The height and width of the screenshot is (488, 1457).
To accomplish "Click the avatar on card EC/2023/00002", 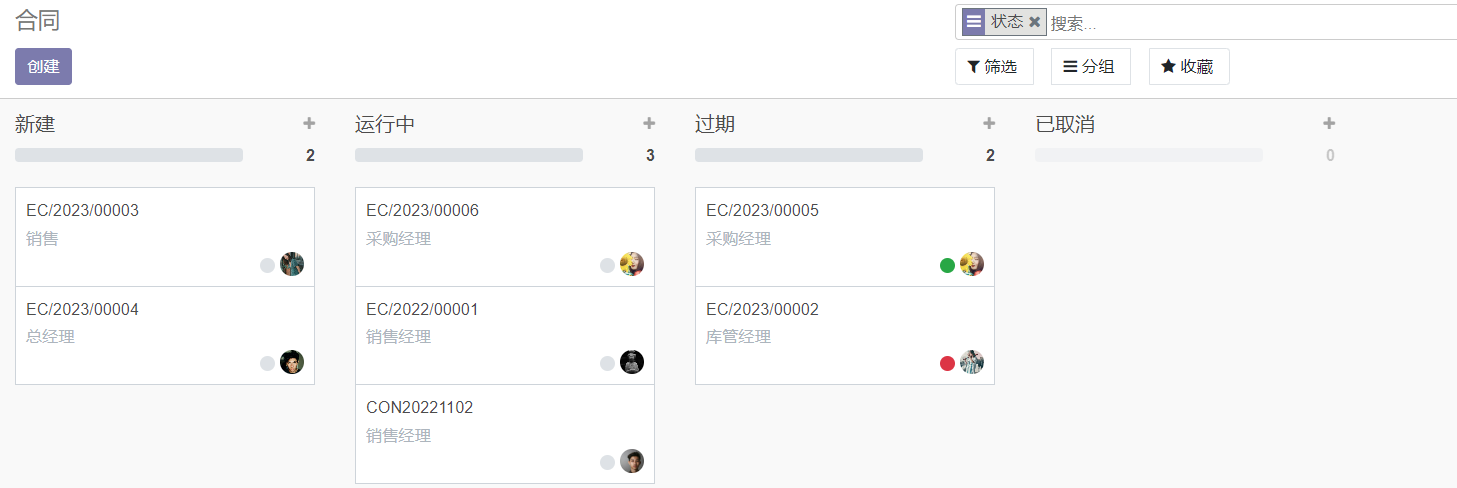I will [972, 362].
